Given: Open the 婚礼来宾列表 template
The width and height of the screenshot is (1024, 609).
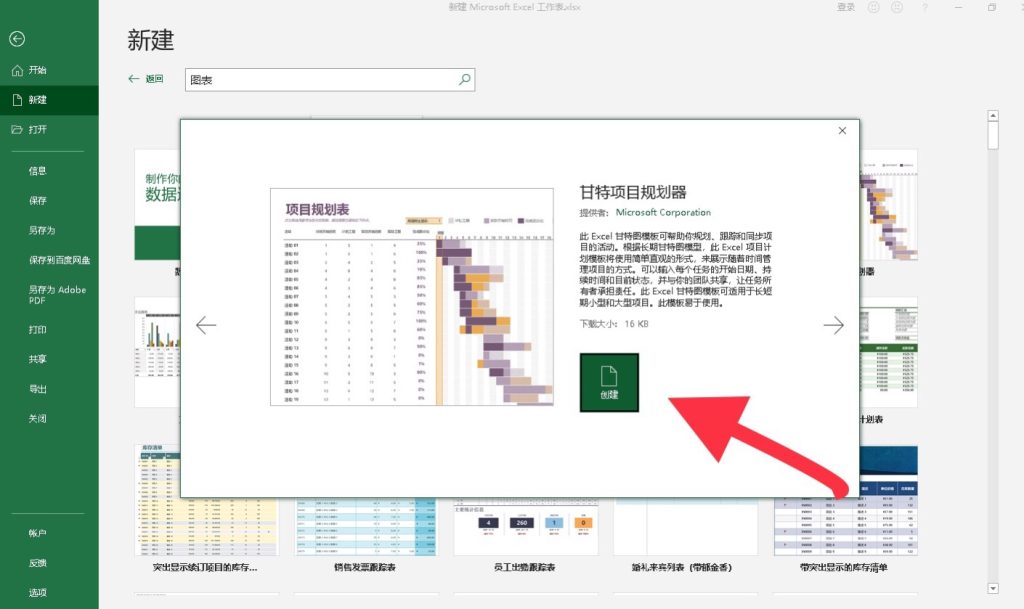Looking at the screenshot, I should pos(685,532).
